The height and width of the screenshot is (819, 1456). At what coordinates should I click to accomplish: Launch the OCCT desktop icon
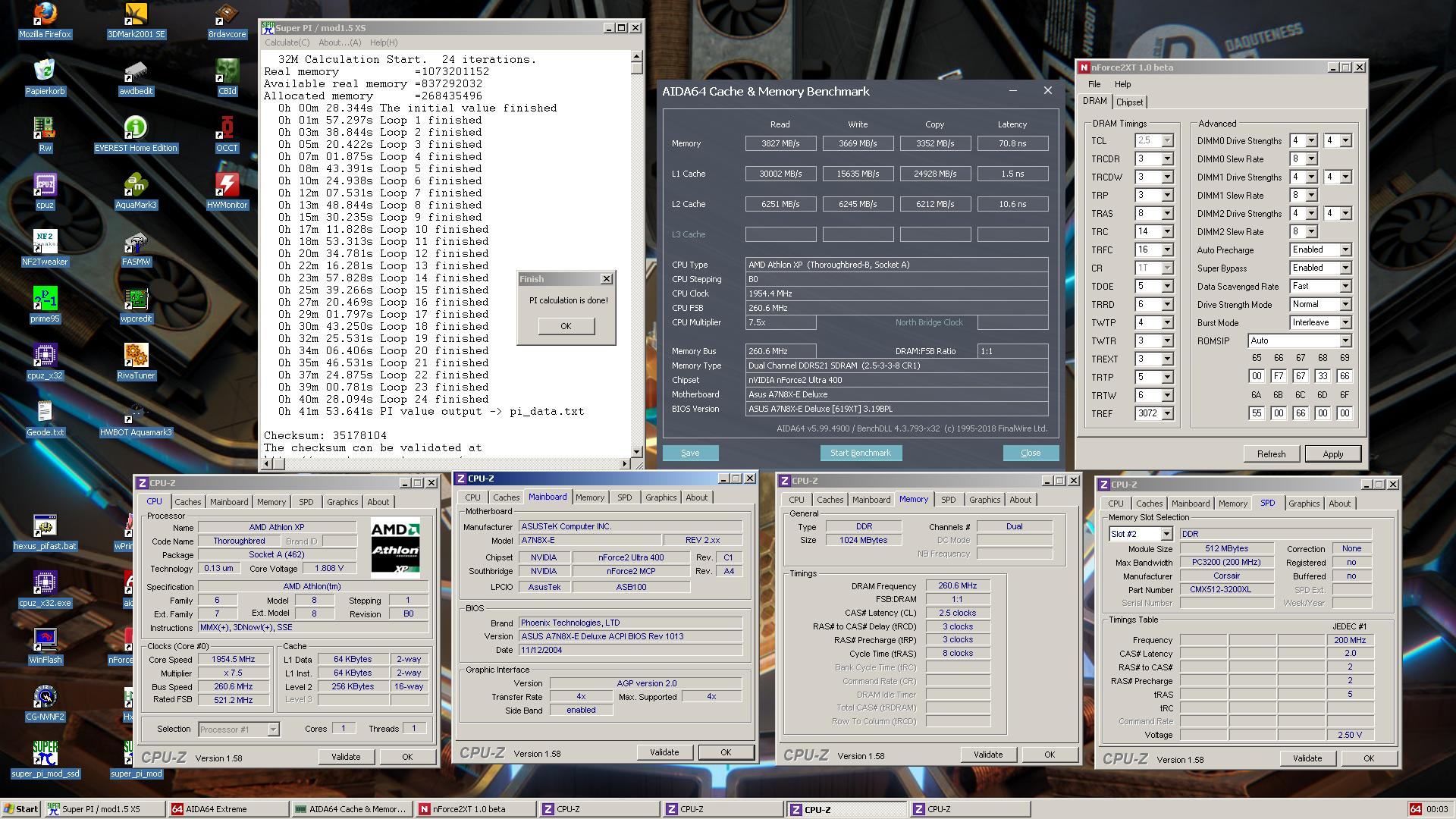pos(227,128)
